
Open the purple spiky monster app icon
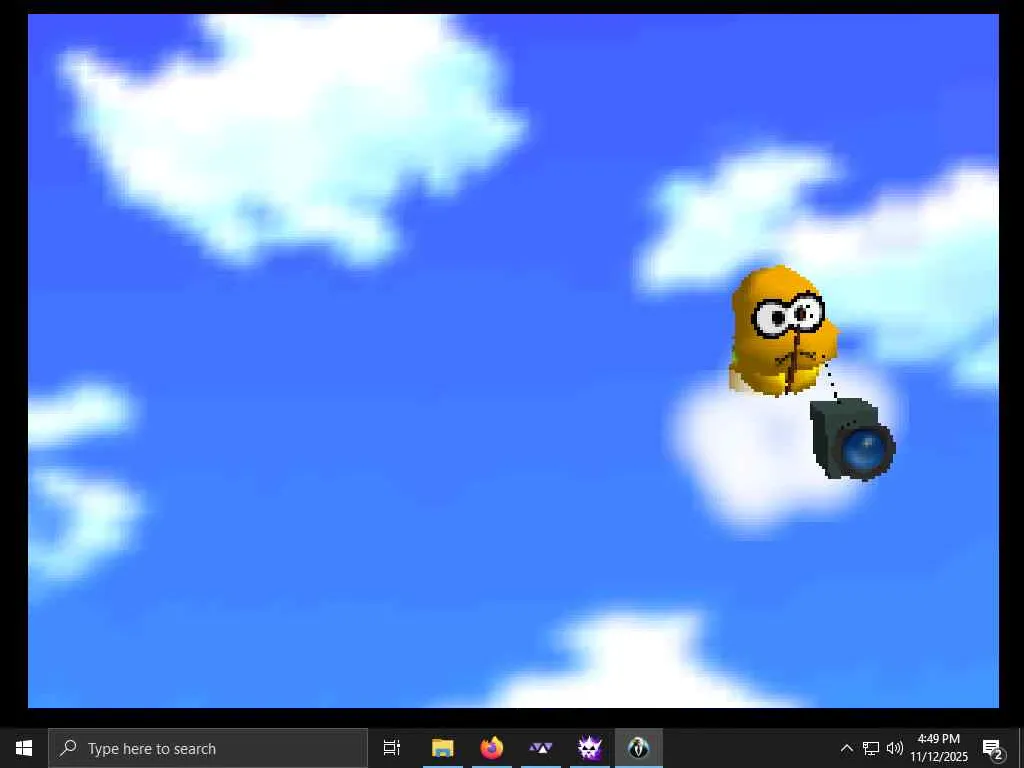[x=590, y=748]
